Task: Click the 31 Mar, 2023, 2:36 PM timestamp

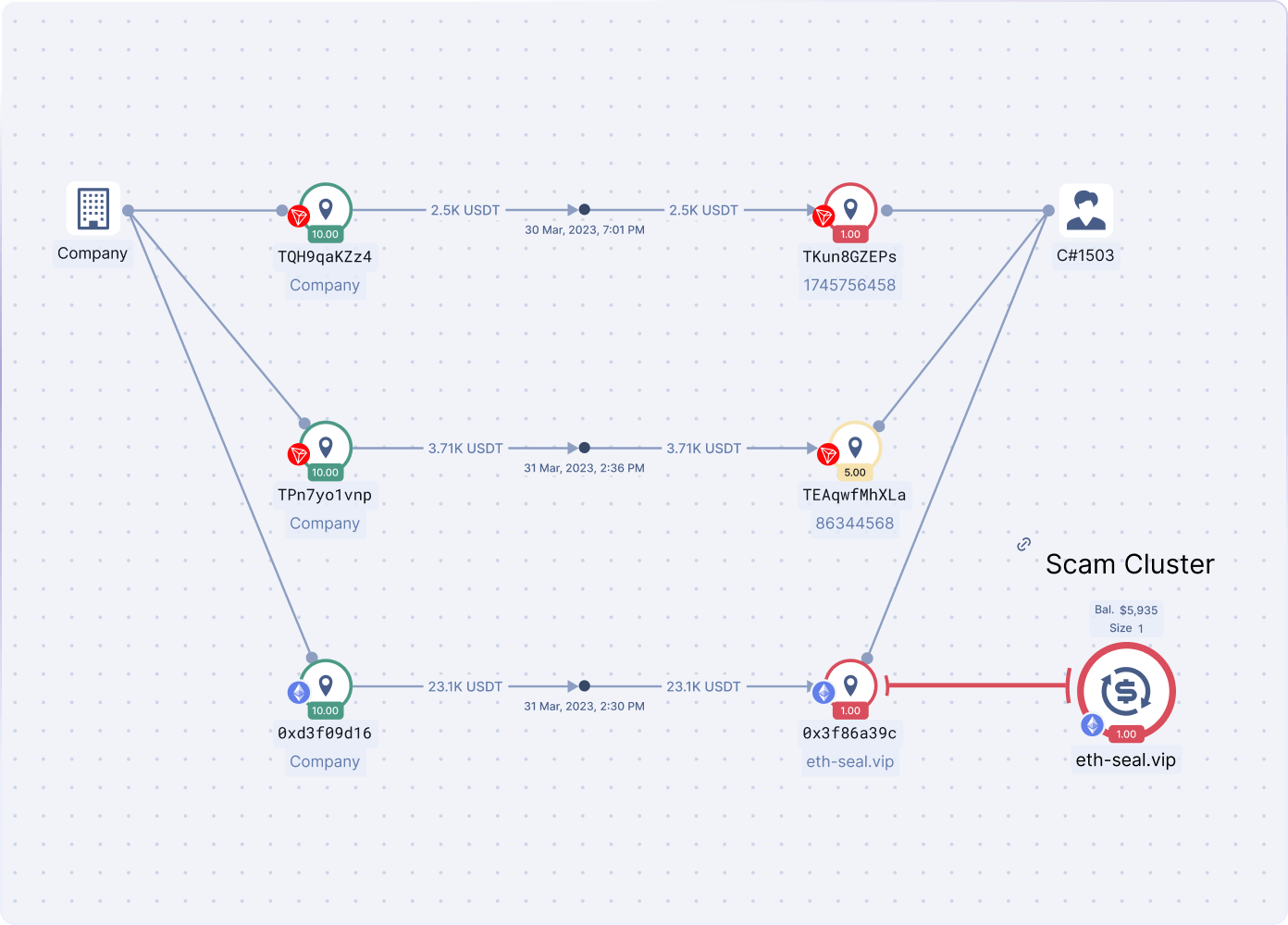Action: point(585,468)
